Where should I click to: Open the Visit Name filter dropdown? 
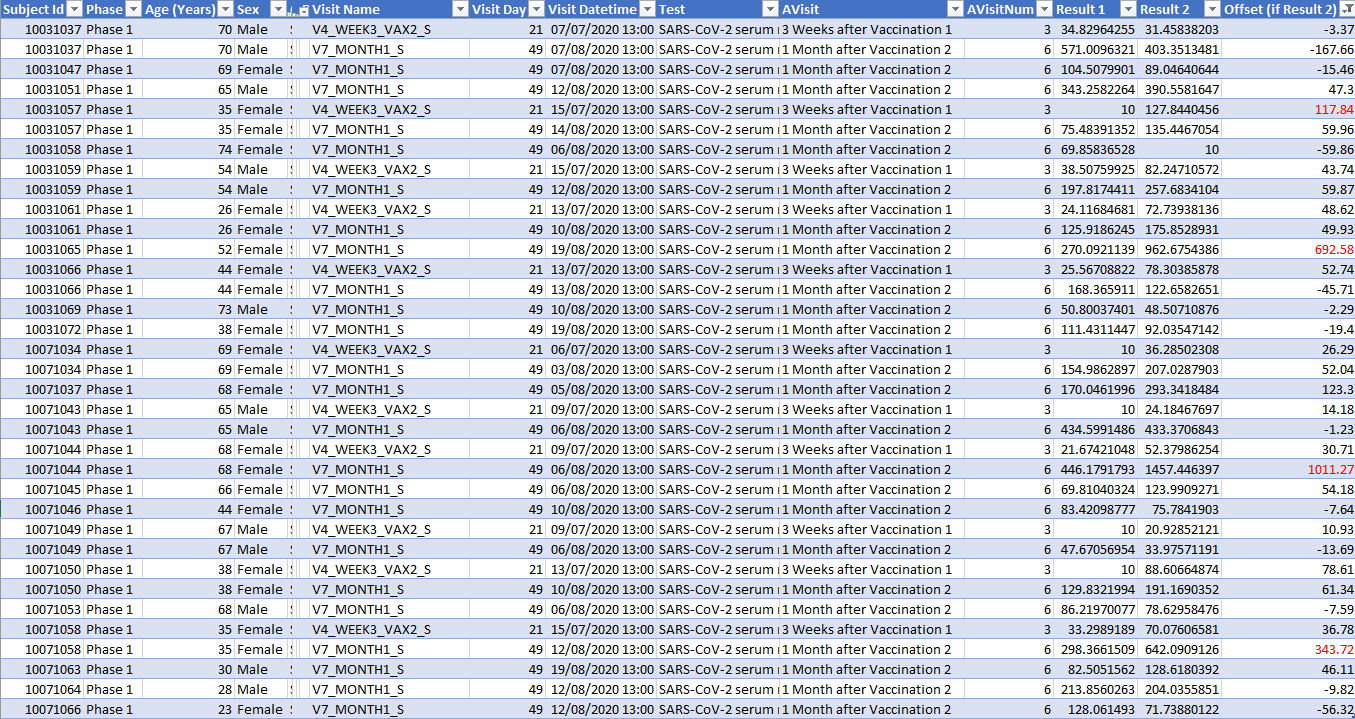point(459,9)
